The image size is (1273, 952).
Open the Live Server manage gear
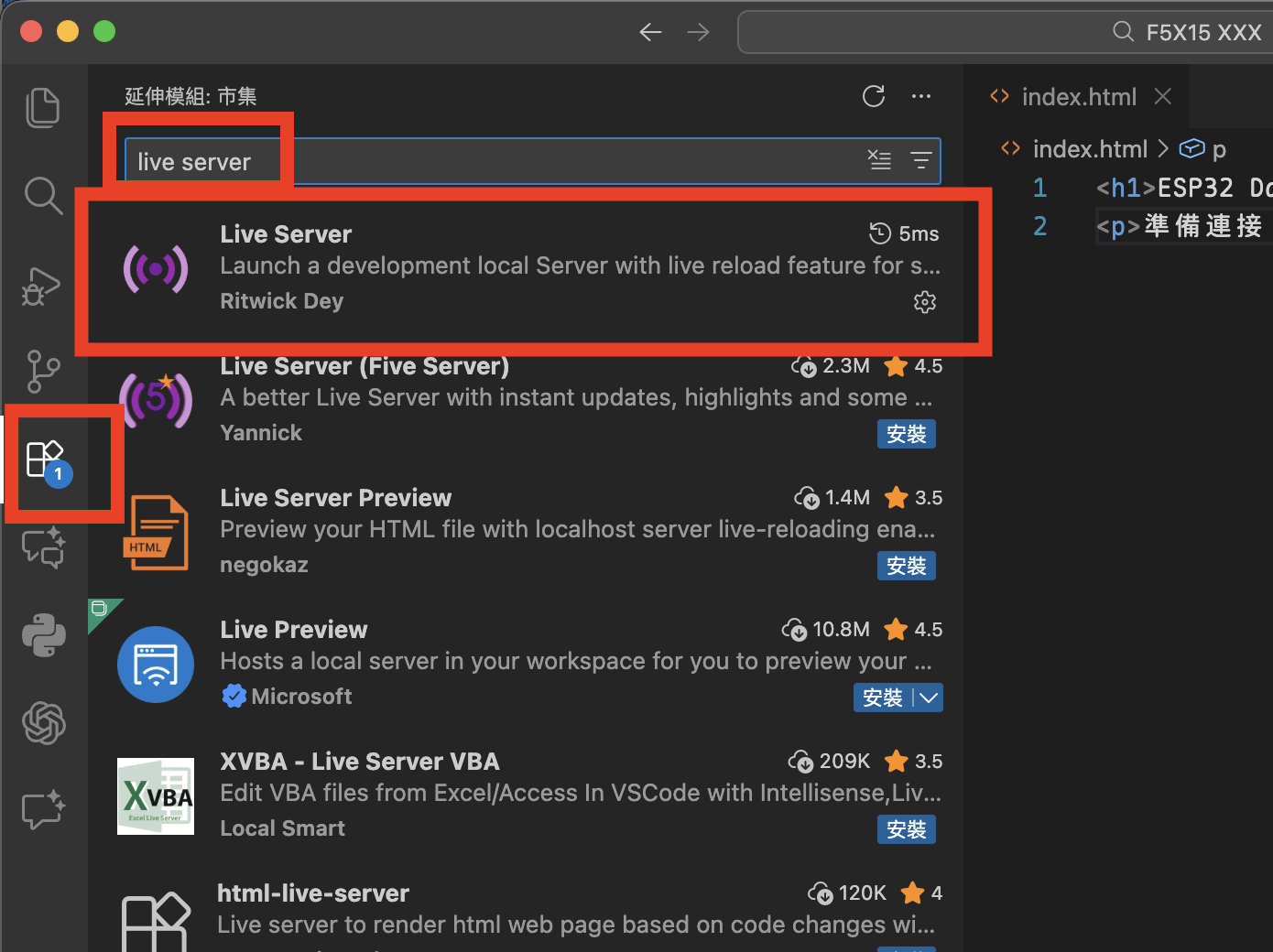click(x=925, y=302)
